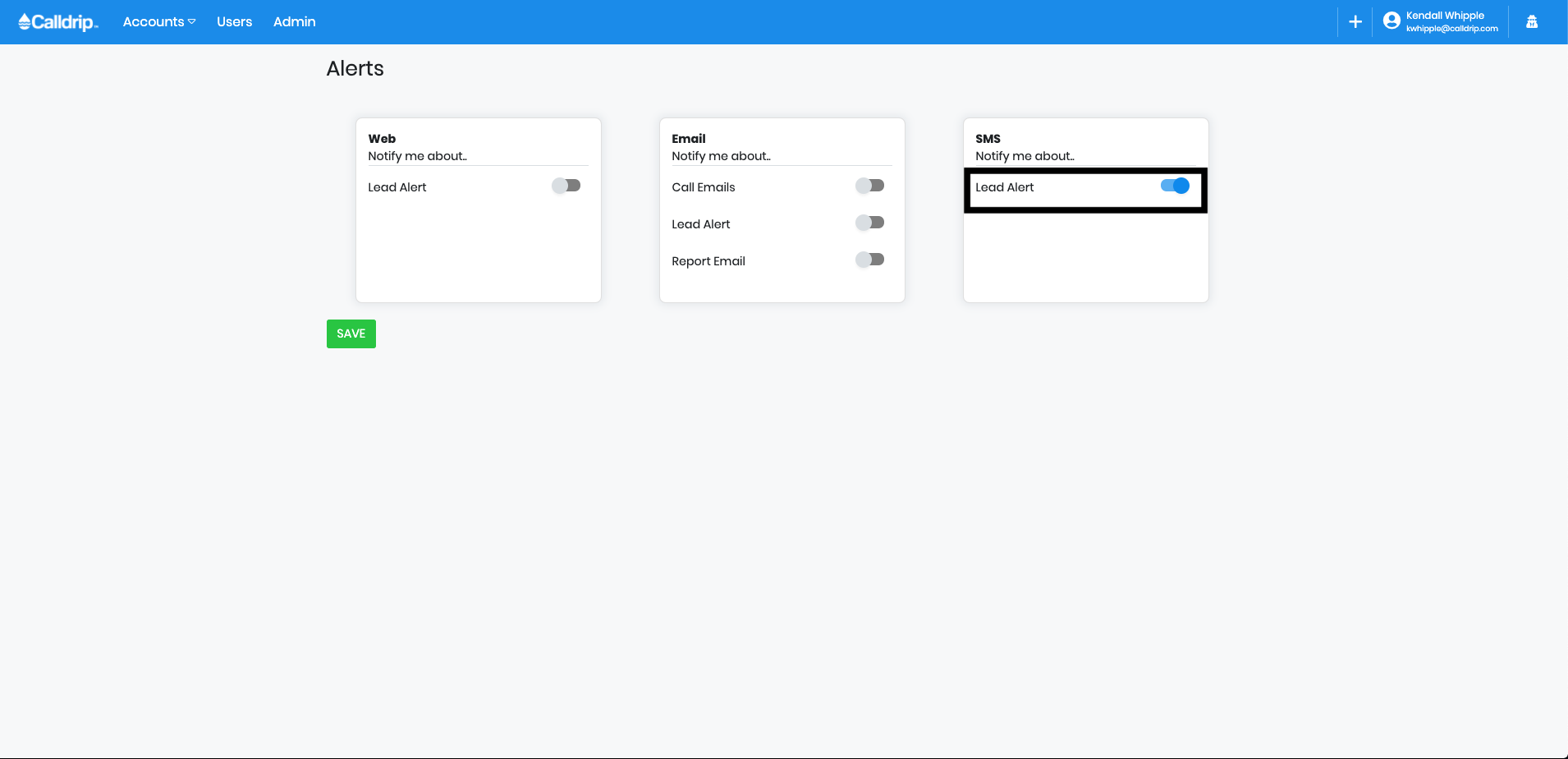Toggle the Web Lead Alert switch

(x=566, y=186)
